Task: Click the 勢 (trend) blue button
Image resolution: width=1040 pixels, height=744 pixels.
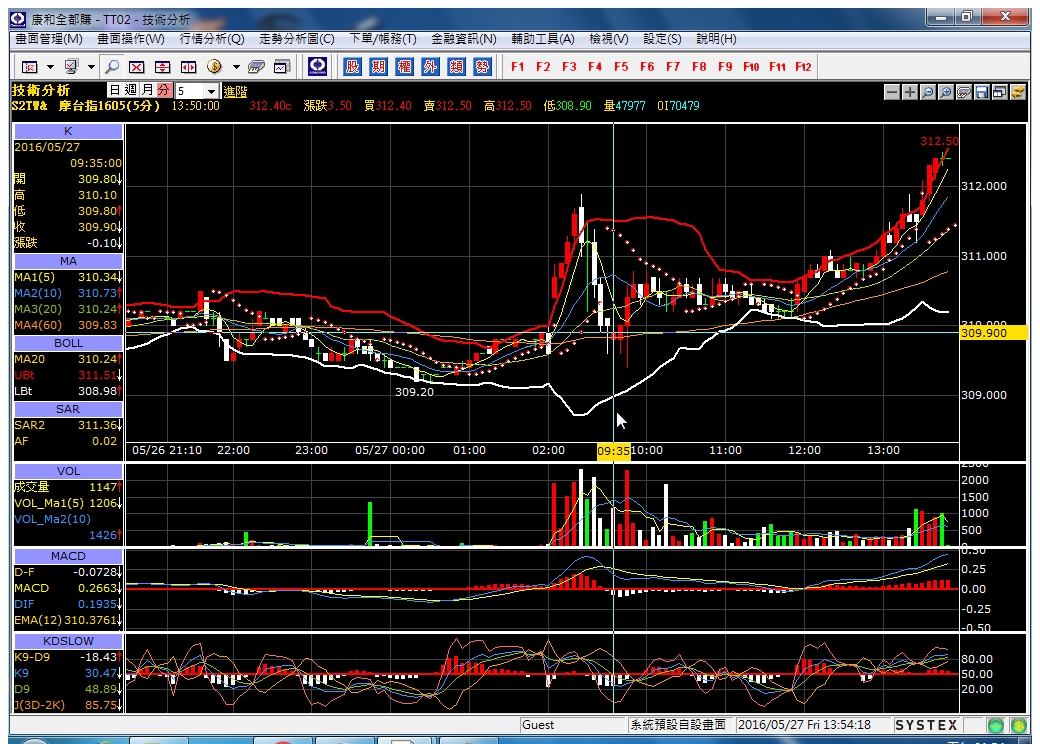Action: click(x=482, y=66)
